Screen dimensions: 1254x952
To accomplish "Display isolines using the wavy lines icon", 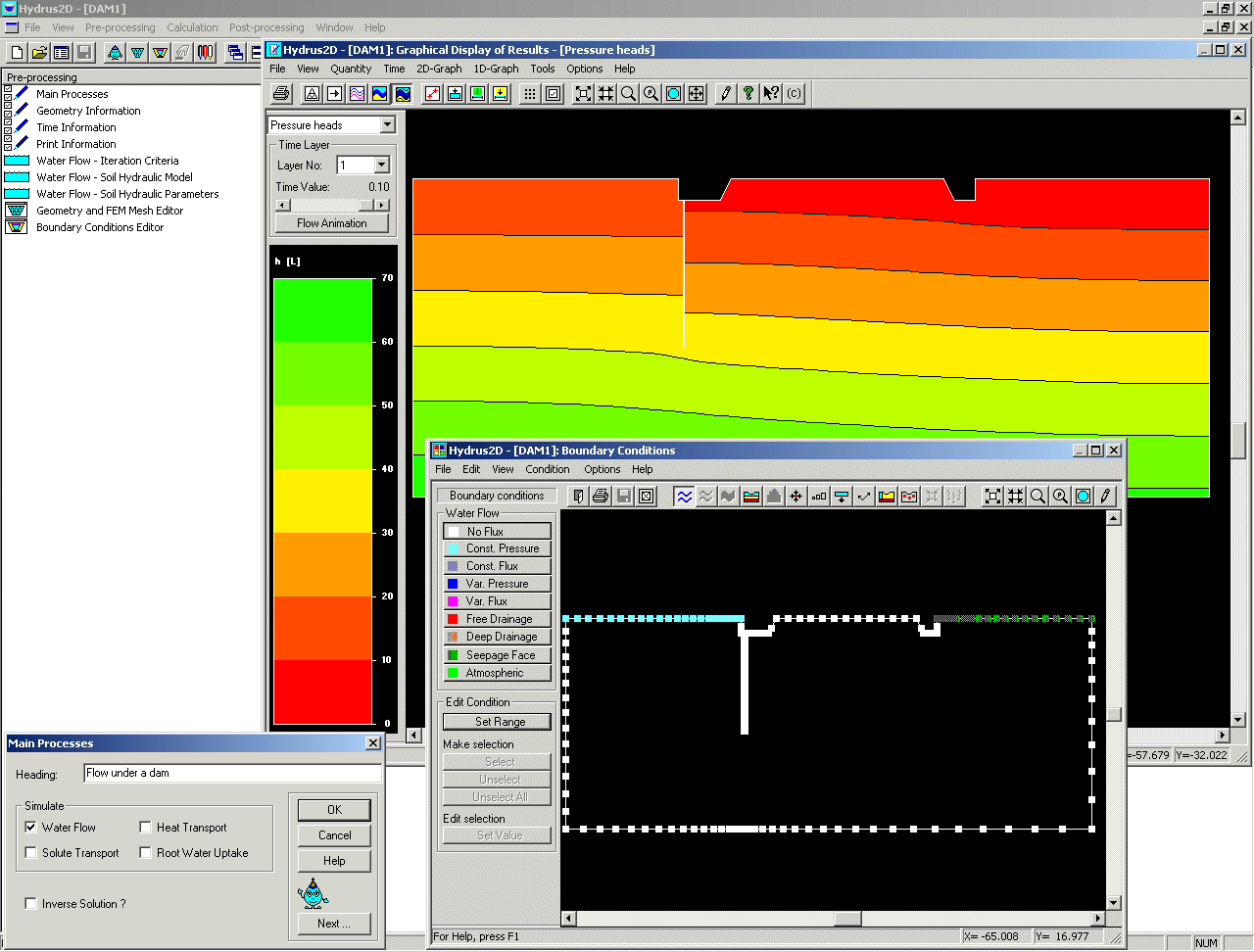I will point(357,94).
